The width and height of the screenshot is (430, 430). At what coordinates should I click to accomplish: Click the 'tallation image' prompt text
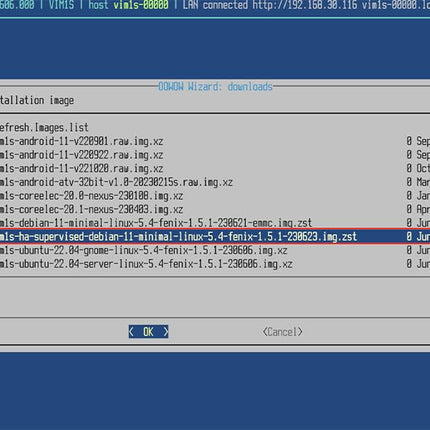tap(37, 100)
